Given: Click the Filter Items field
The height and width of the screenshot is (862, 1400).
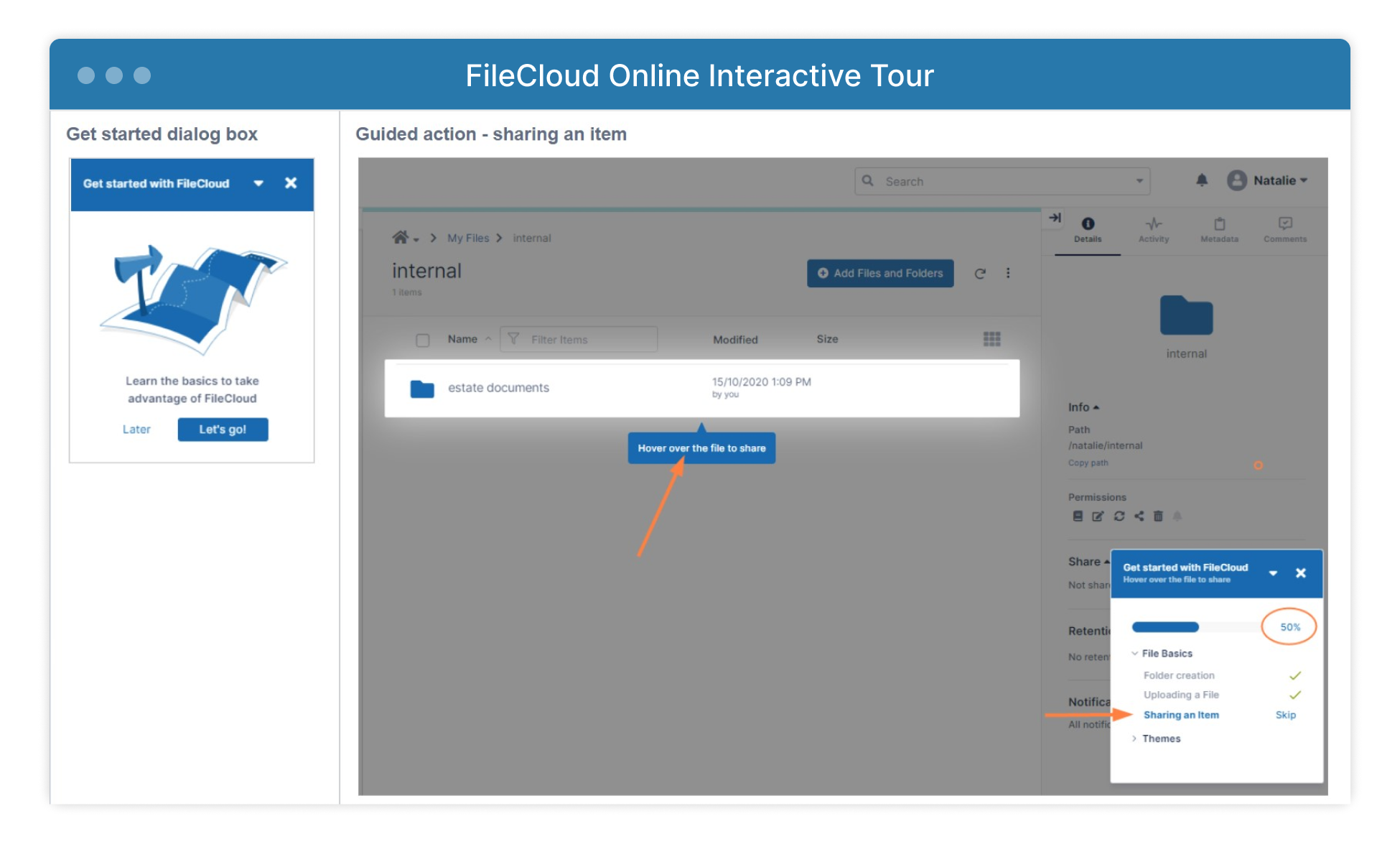Looking at the screenshot, I should 579,339.
